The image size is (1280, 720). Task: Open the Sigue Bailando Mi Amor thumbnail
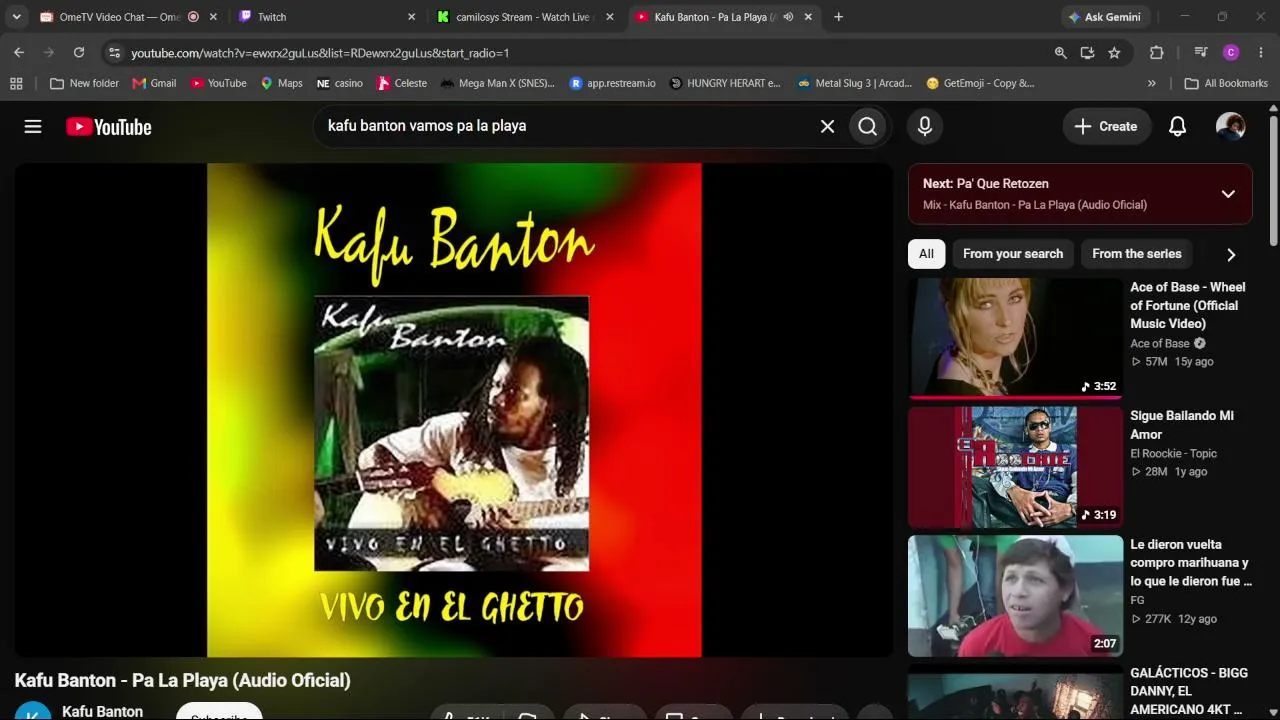click(x=1016, y=467)
